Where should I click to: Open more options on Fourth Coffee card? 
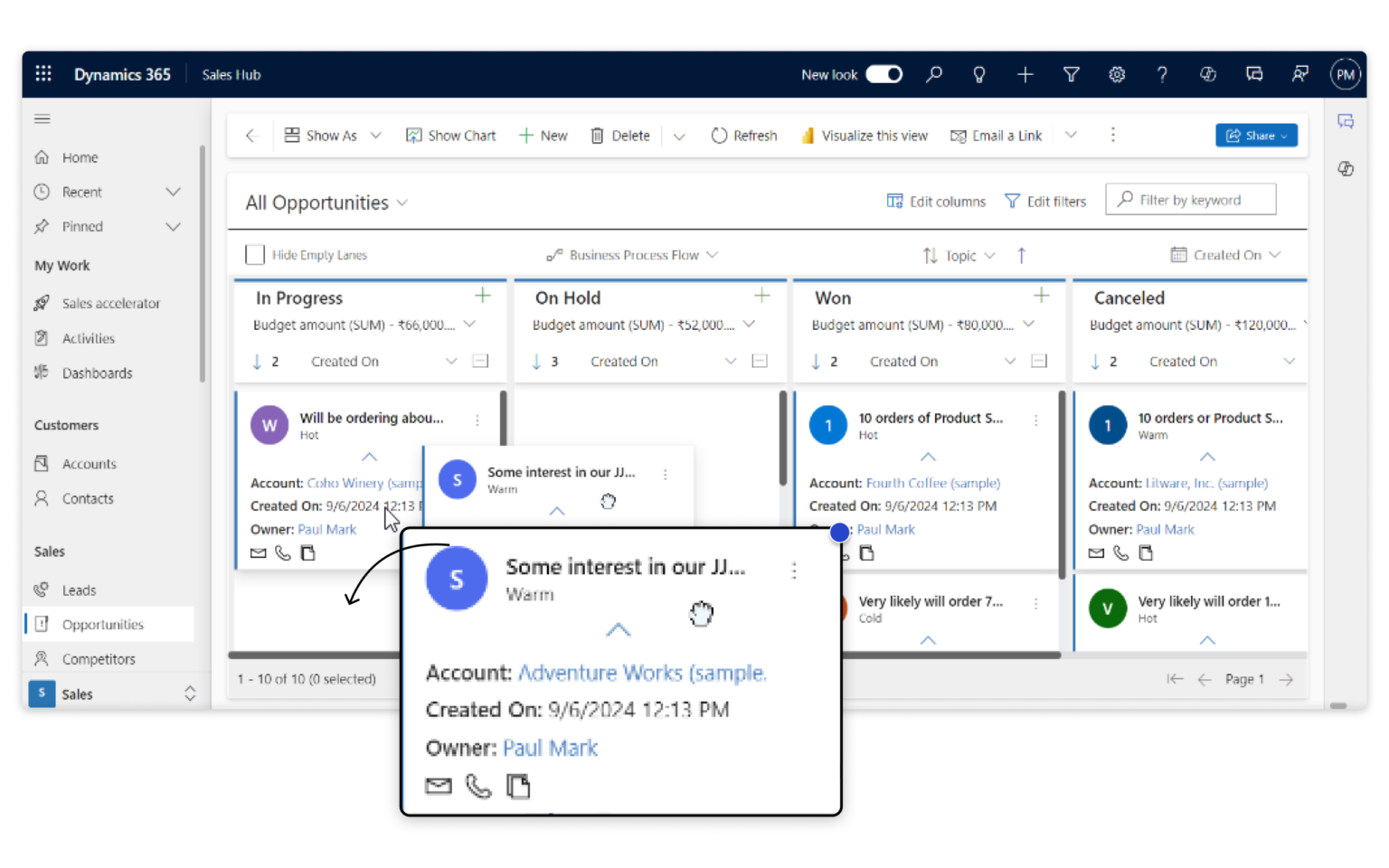click(1036, 420)
